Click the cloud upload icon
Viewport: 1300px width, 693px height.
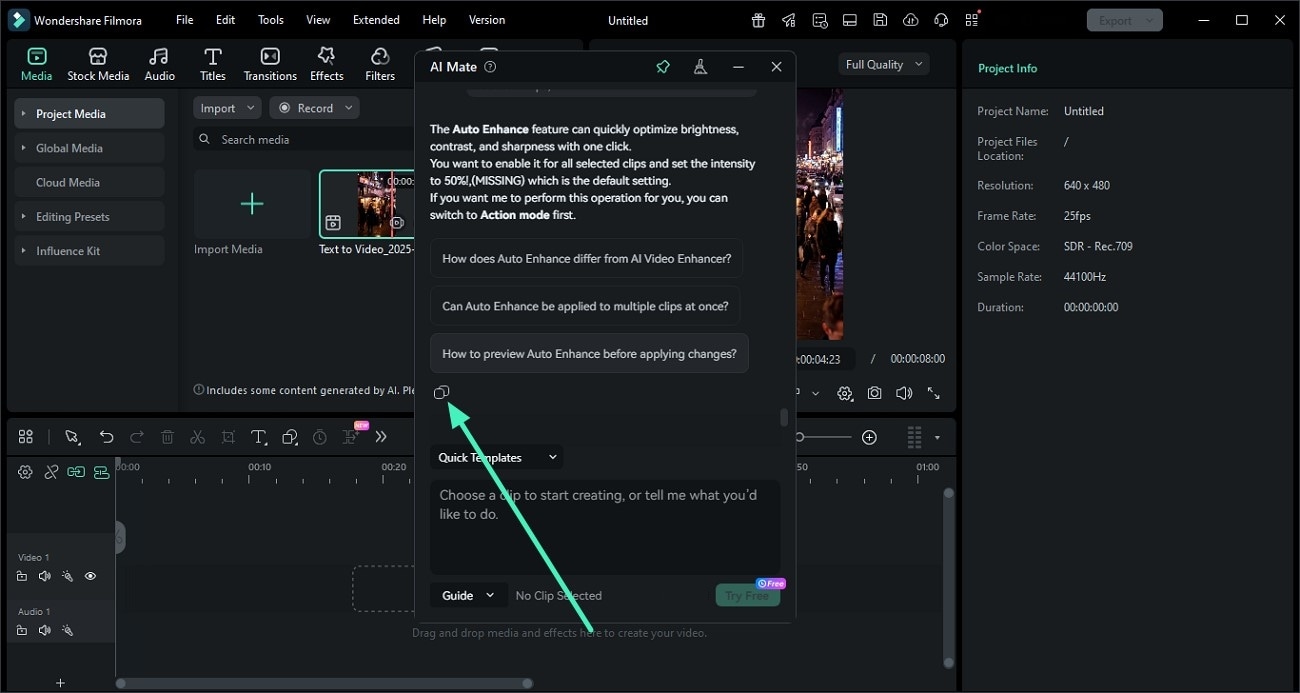pyautogui.click(x=910, y=20)
